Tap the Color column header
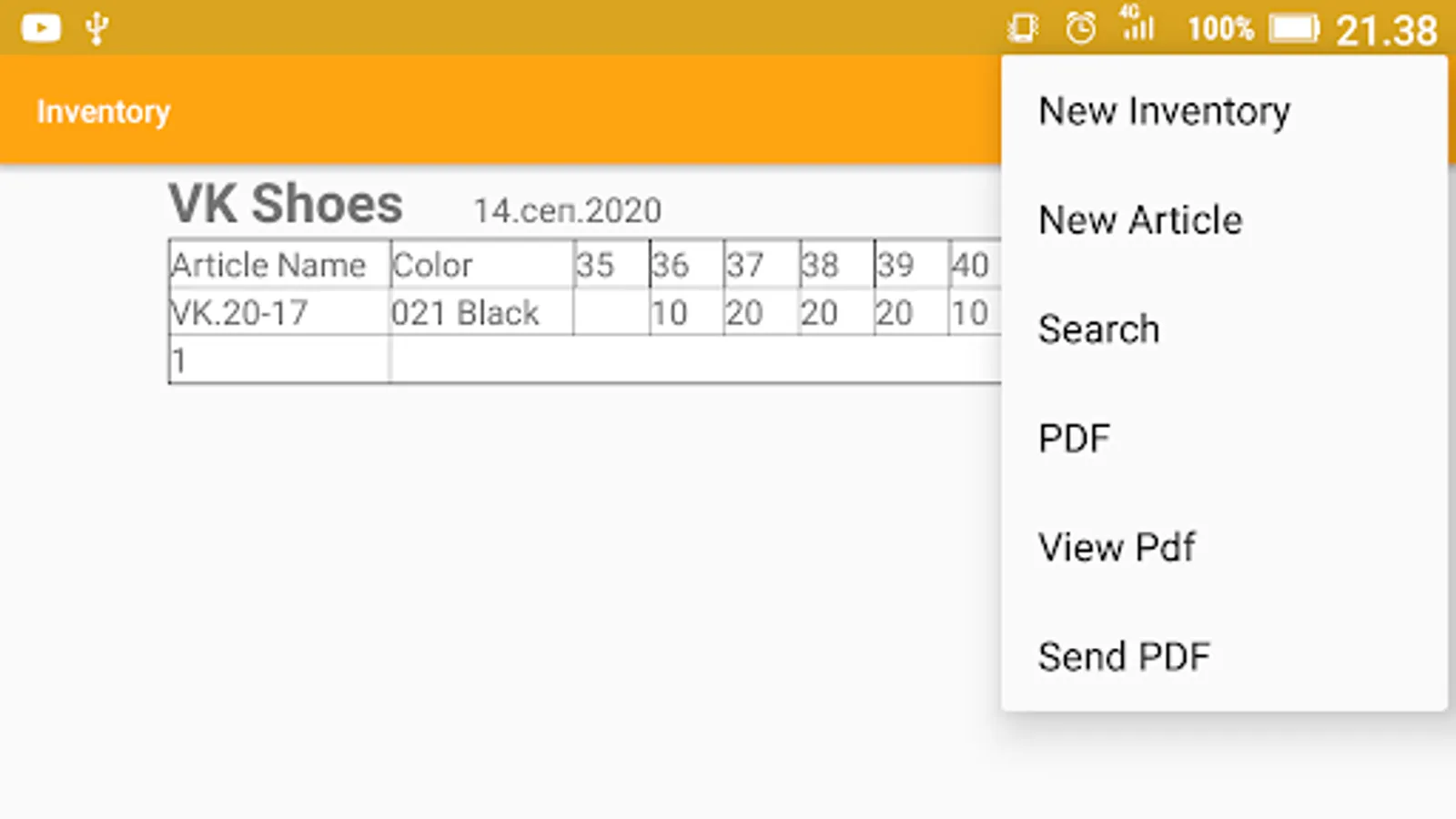 [432, 265]
